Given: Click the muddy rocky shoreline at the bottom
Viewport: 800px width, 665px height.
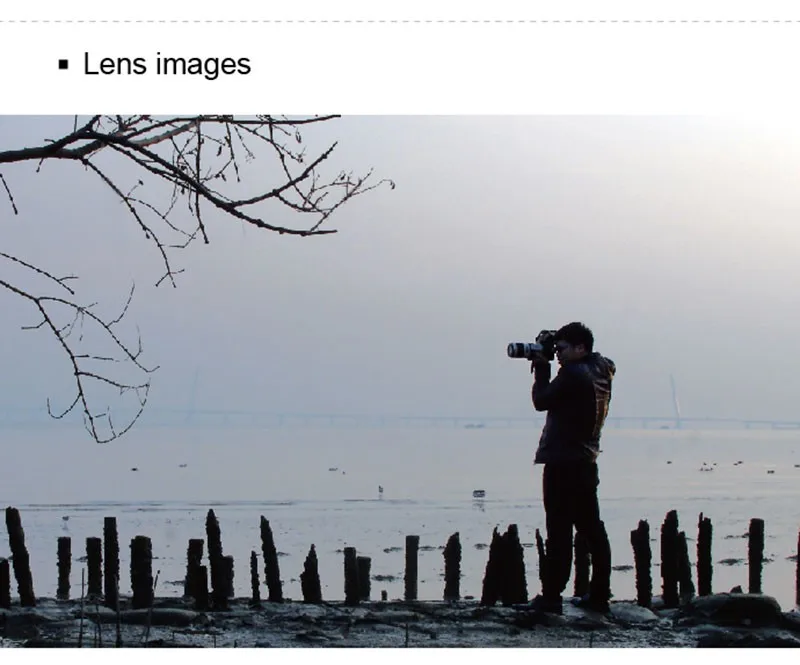Looking at the screenshot, I should click(400, 624).
